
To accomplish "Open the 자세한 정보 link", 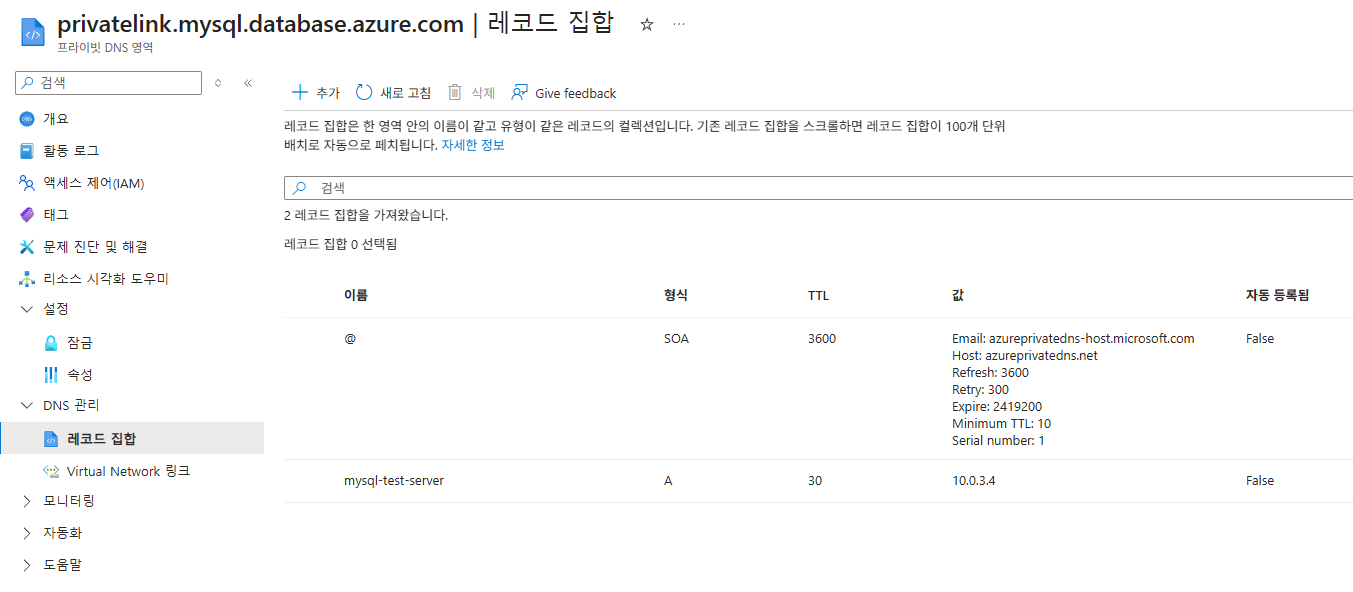I will pos(473,145).
